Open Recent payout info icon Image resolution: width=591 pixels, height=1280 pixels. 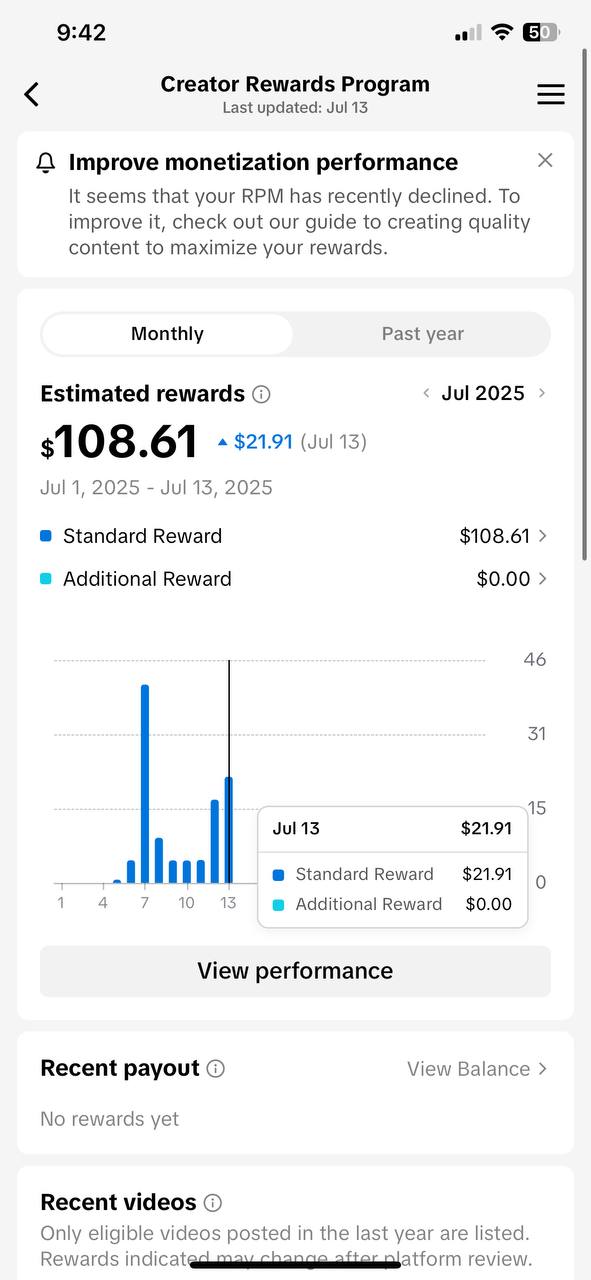point(216,1069)
